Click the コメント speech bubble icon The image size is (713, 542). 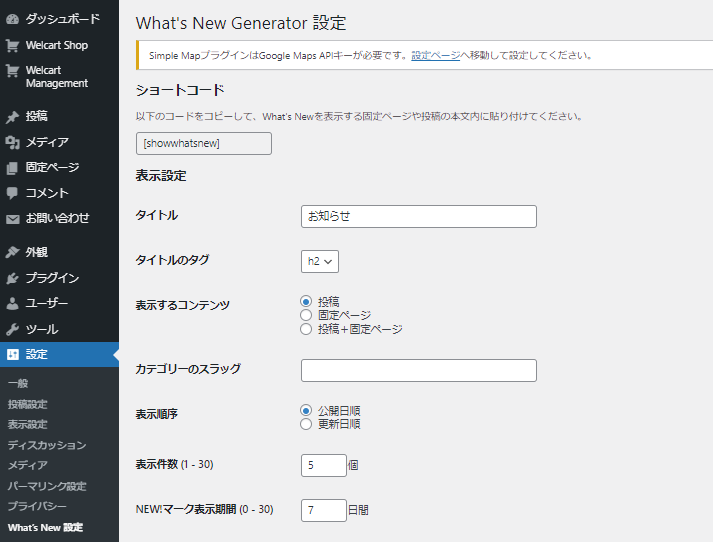13,193
